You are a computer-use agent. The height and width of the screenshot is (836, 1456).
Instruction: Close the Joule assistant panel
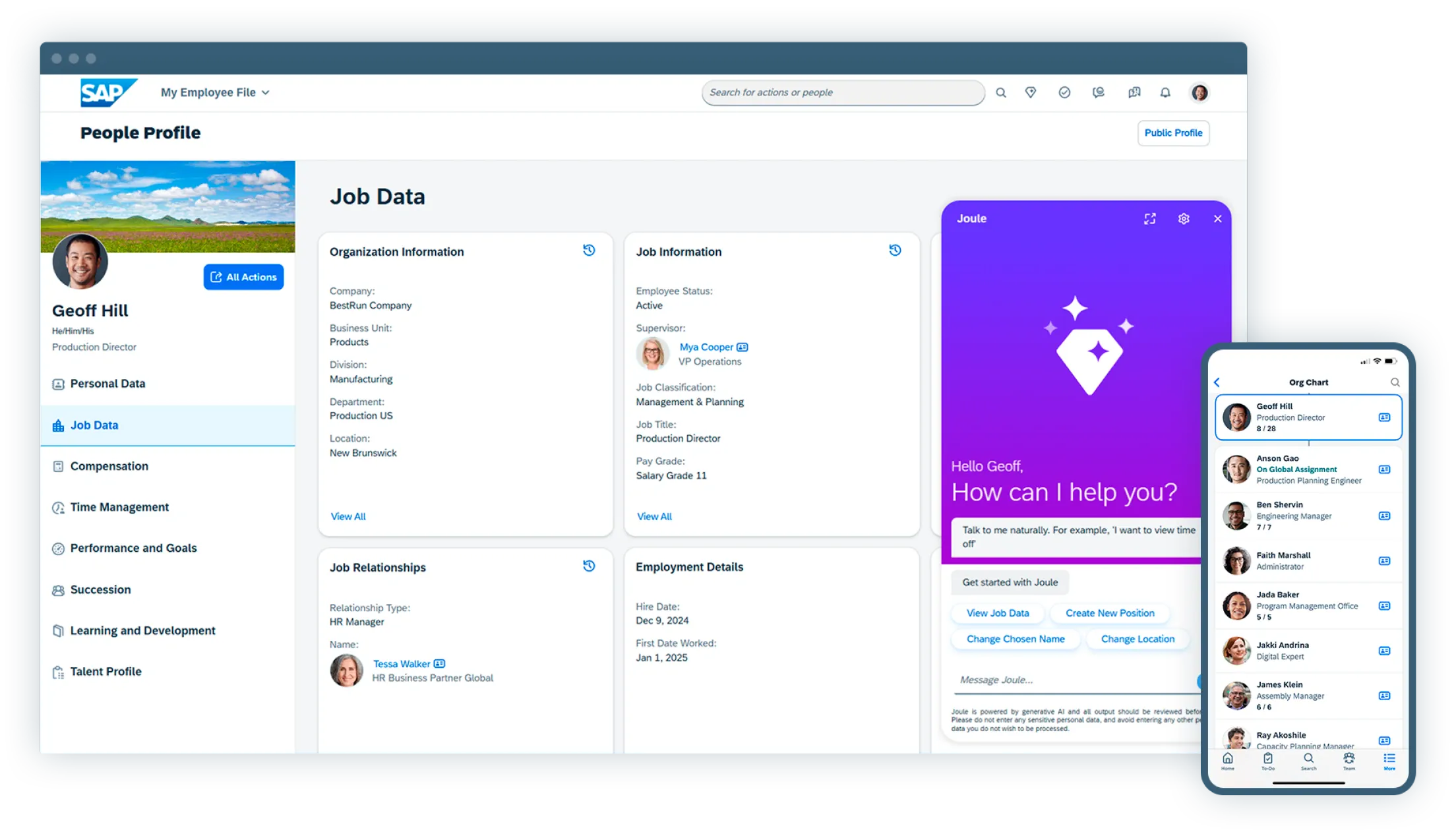pos(1218,219)
